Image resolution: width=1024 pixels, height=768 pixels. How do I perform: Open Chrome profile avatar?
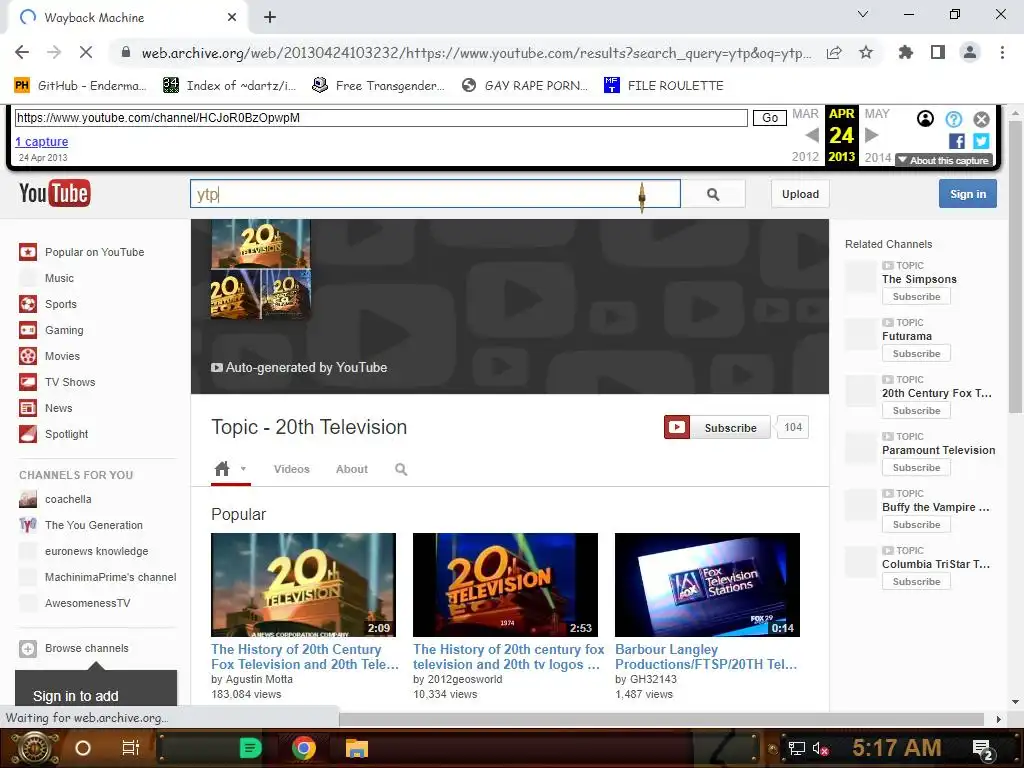pyautogui.click(x=970, y=52)
